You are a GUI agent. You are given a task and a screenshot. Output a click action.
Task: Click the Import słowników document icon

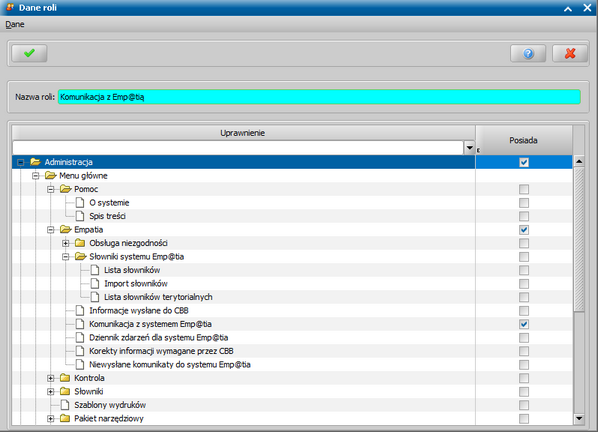click(95, 283)
